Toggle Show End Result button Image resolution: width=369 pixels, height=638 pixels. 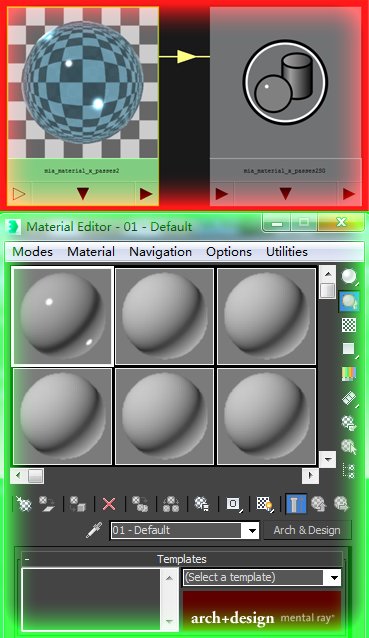(x=296, y=504)
